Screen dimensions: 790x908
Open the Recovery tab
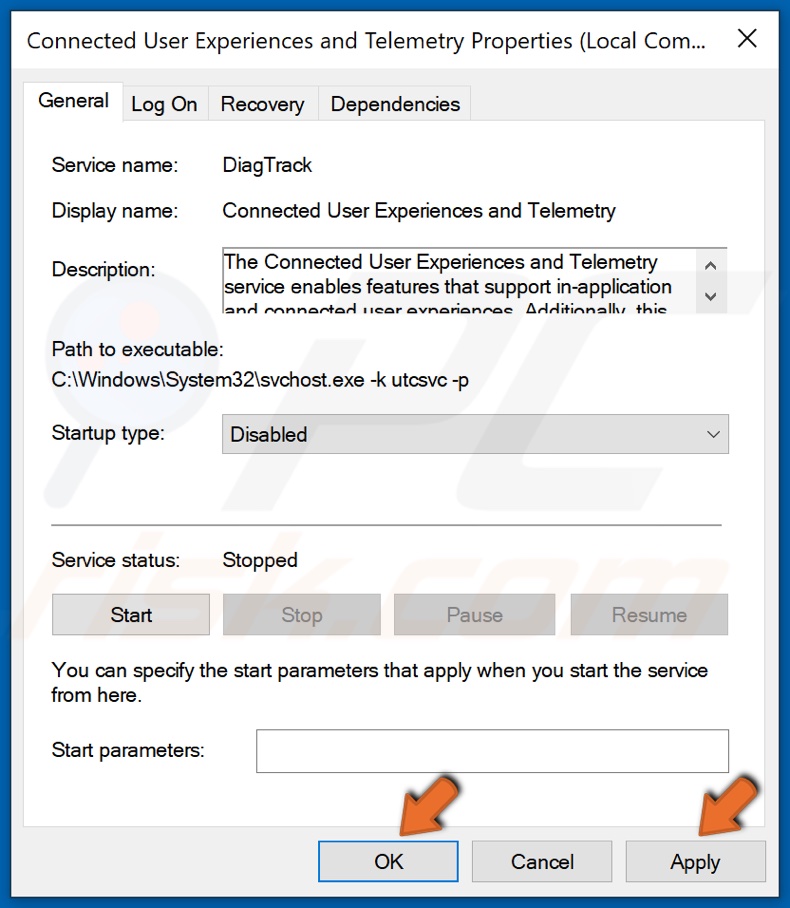click(261, 103)
